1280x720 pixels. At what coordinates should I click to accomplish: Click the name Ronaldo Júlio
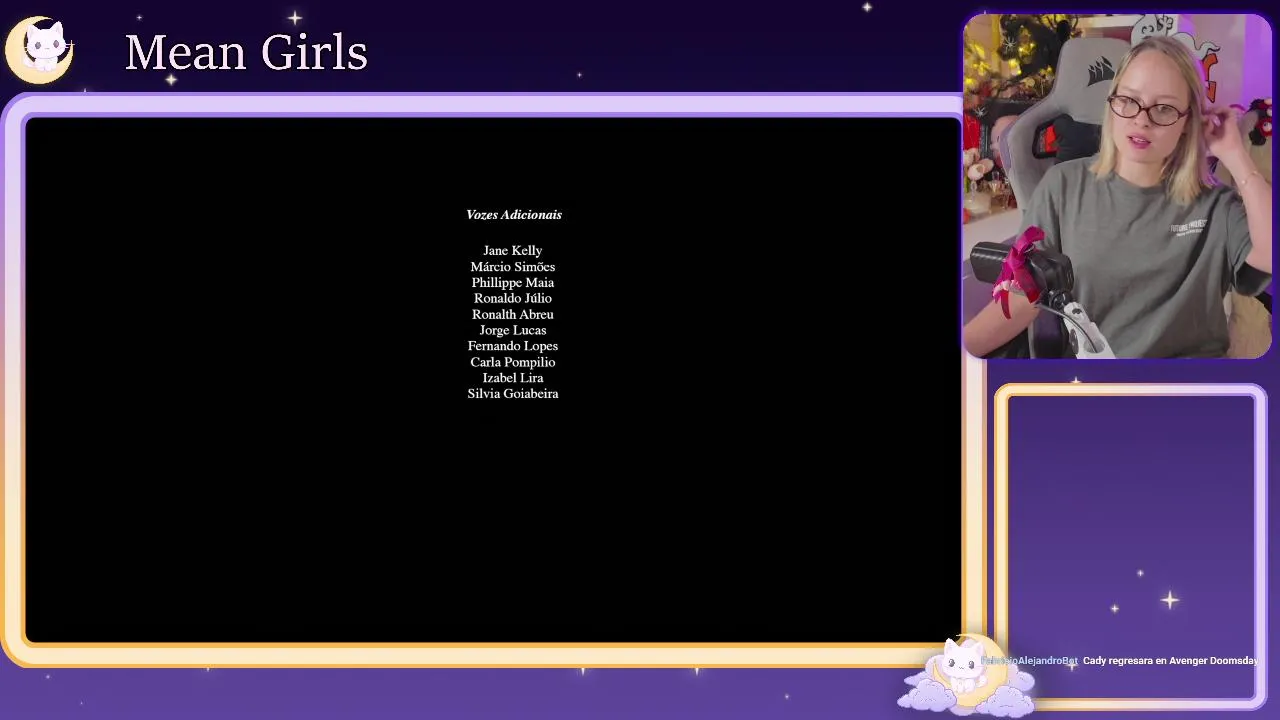click(513, 298)
